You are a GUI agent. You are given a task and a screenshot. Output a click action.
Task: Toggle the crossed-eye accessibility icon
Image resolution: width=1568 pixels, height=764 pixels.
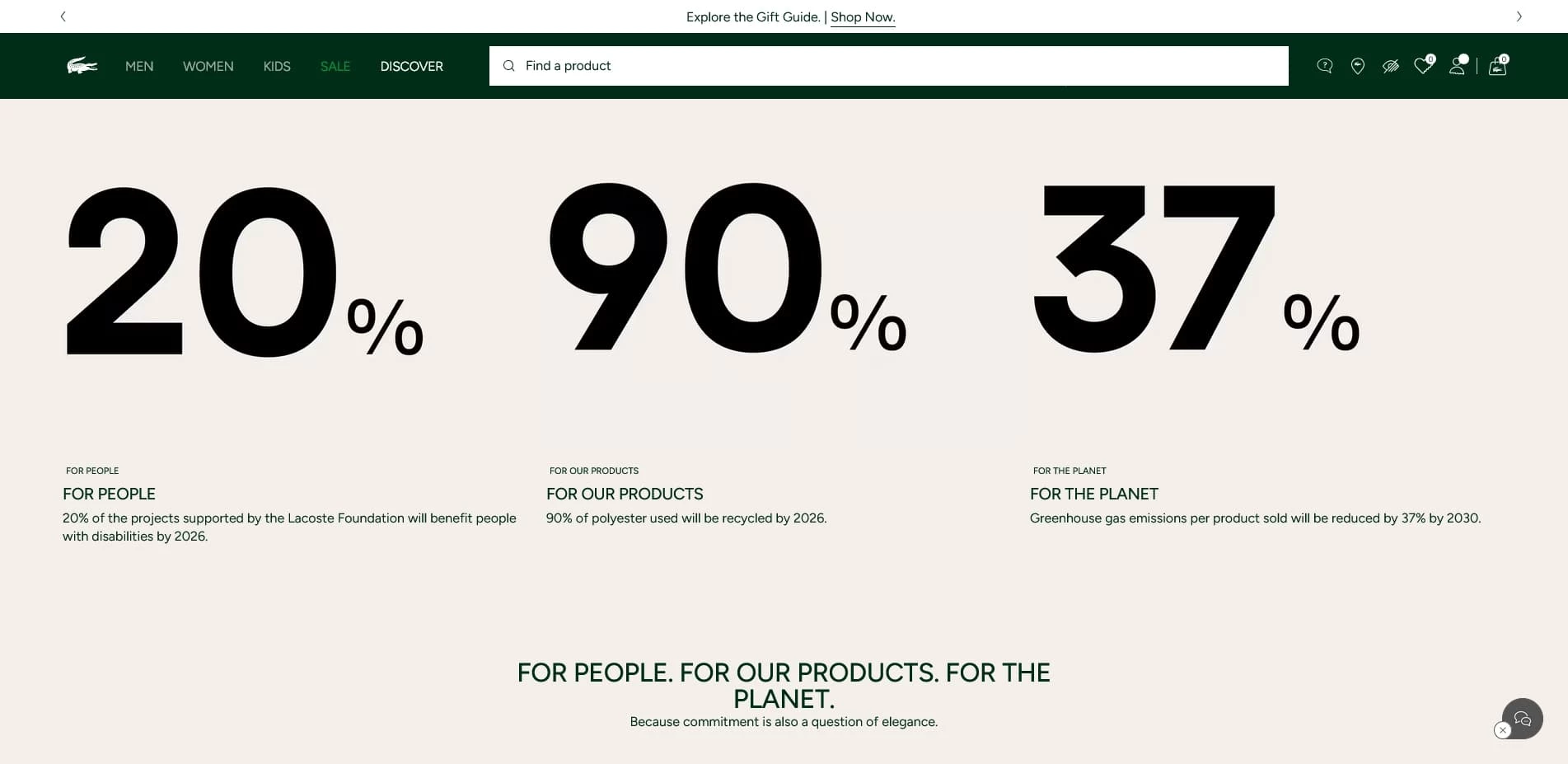click(x=1391, y=66)
